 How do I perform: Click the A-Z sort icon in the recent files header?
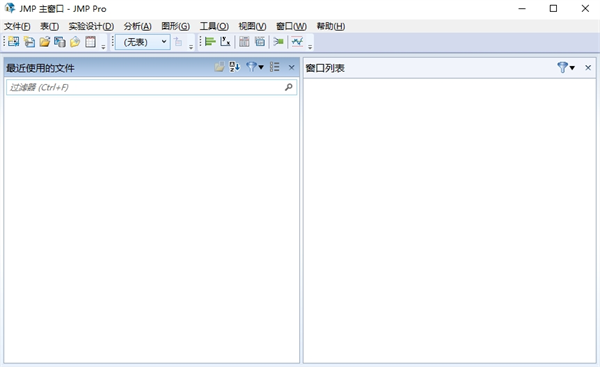tap(234, 67)
